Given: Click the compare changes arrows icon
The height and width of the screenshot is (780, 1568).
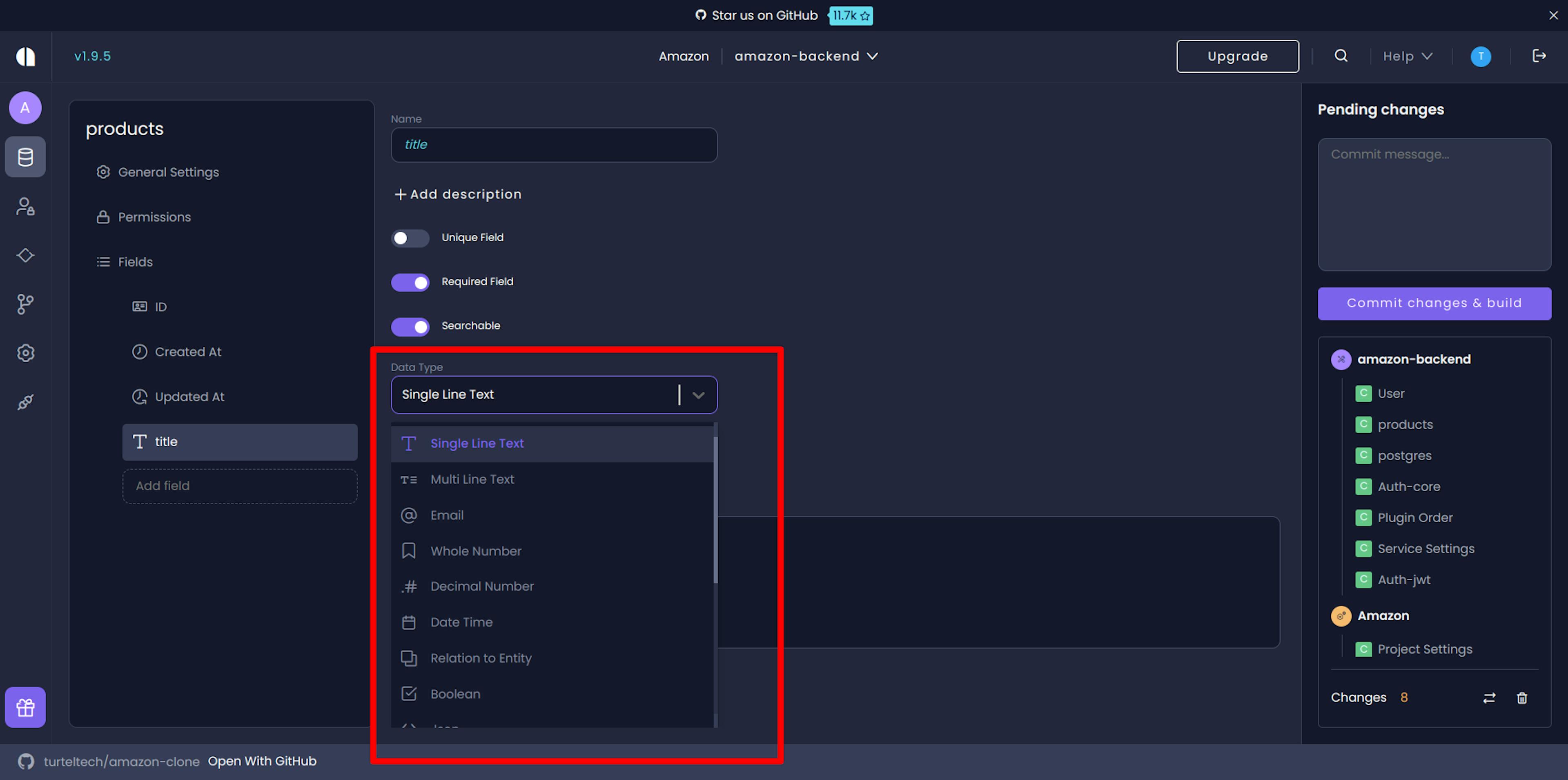Looking at the screenshot, I should (1489, 698).
